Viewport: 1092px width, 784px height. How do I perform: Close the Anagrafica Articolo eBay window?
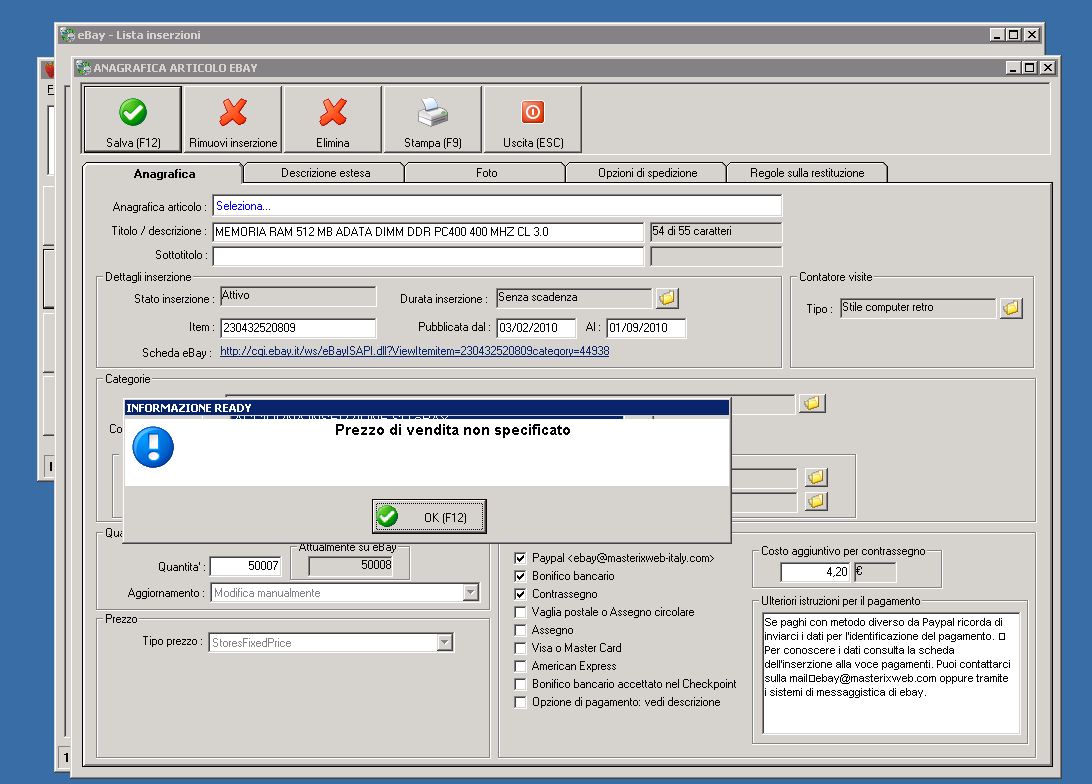pyautogui.click(x=1048, y=68)
